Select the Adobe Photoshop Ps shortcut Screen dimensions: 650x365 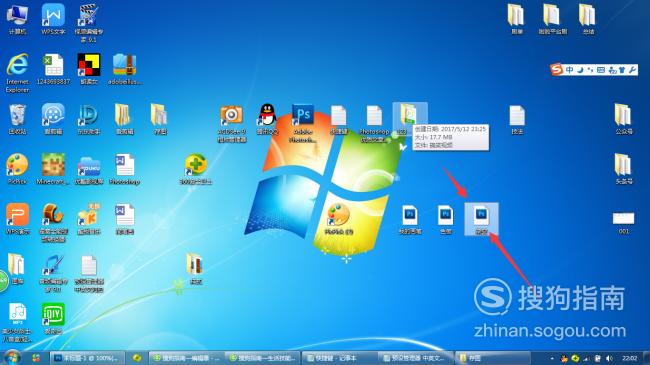(x=303, y=123)
